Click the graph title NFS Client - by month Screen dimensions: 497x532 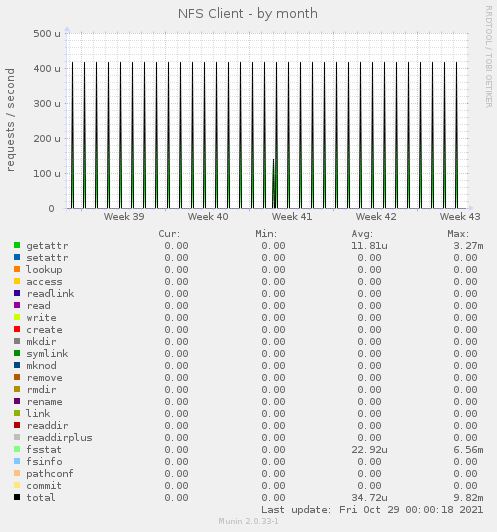pyautogui.click(x=248, y=14)
